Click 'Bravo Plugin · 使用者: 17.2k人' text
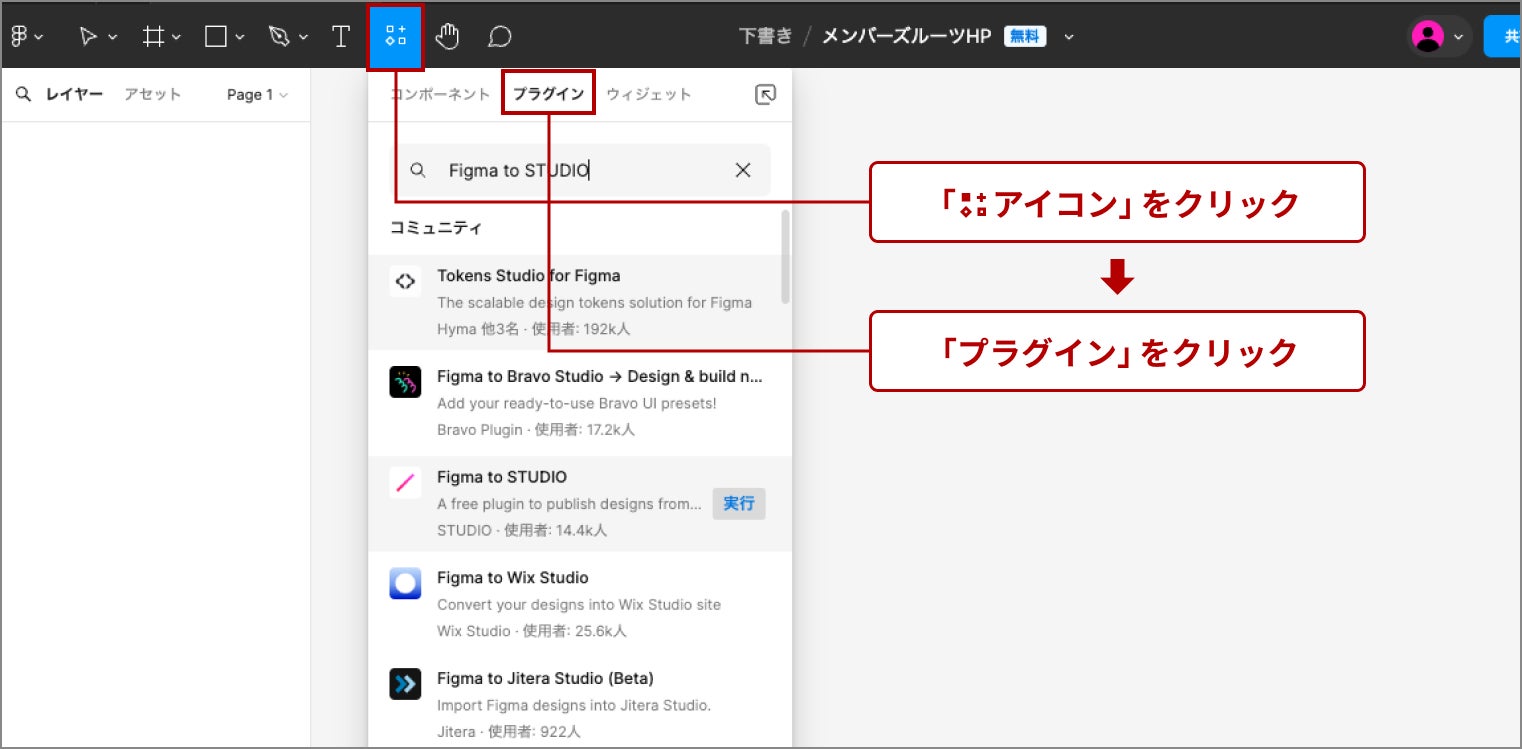The image size is (1522, 749). (536, 429)
